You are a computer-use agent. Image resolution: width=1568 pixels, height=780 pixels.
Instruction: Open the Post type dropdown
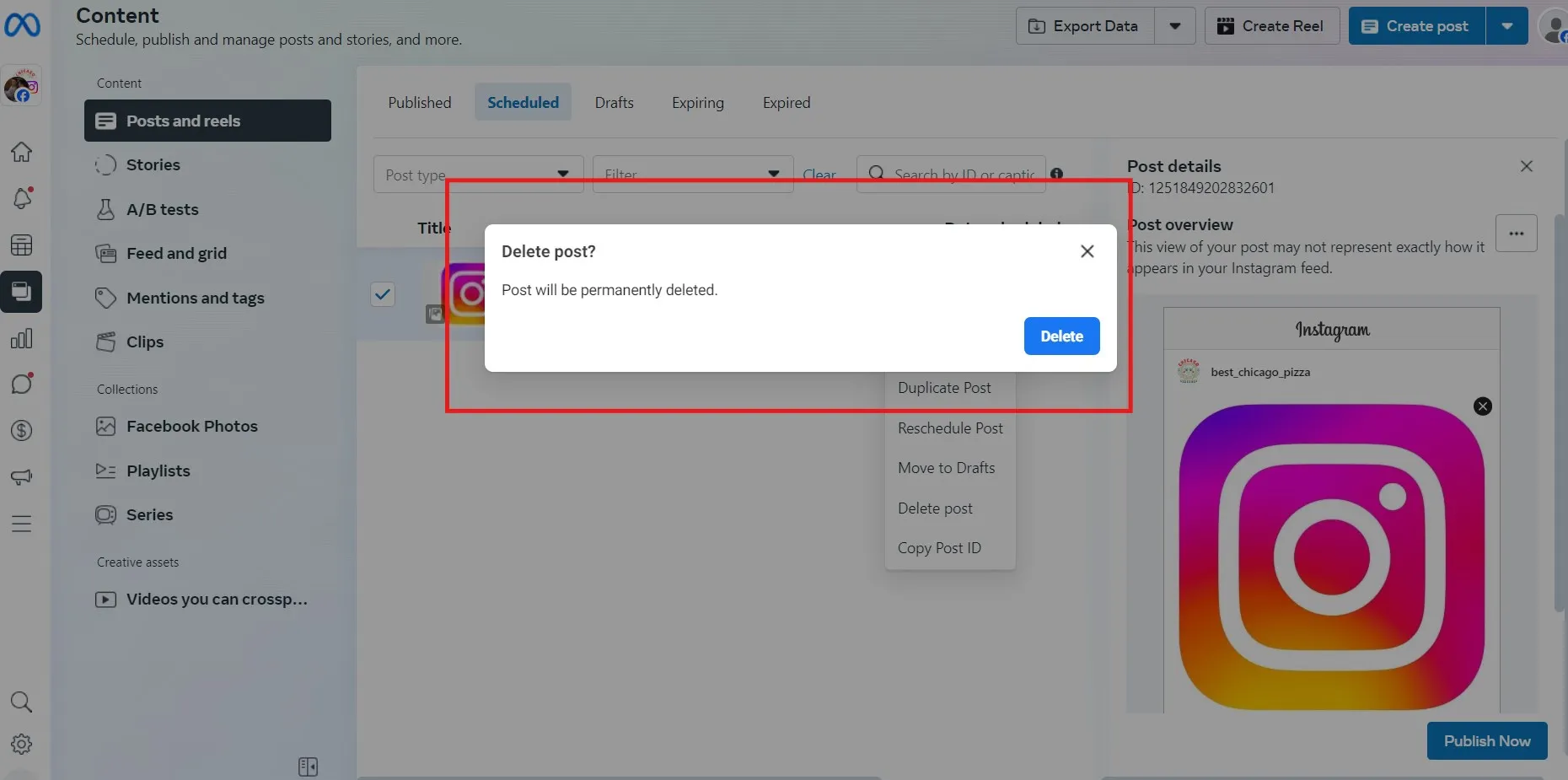(x=478, y=175)
